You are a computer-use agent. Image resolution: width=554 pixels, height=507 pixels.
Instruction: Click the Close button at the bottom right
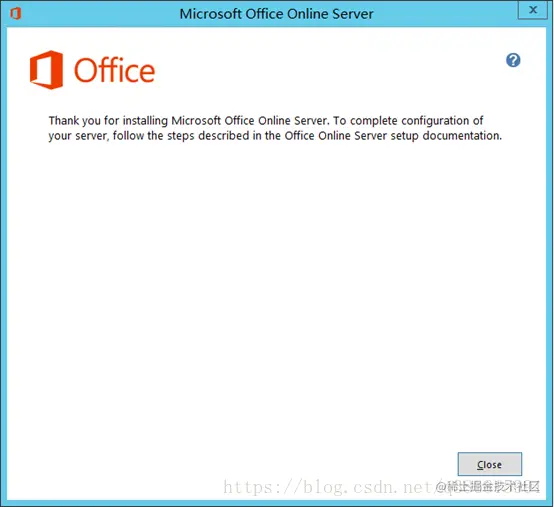490,464
